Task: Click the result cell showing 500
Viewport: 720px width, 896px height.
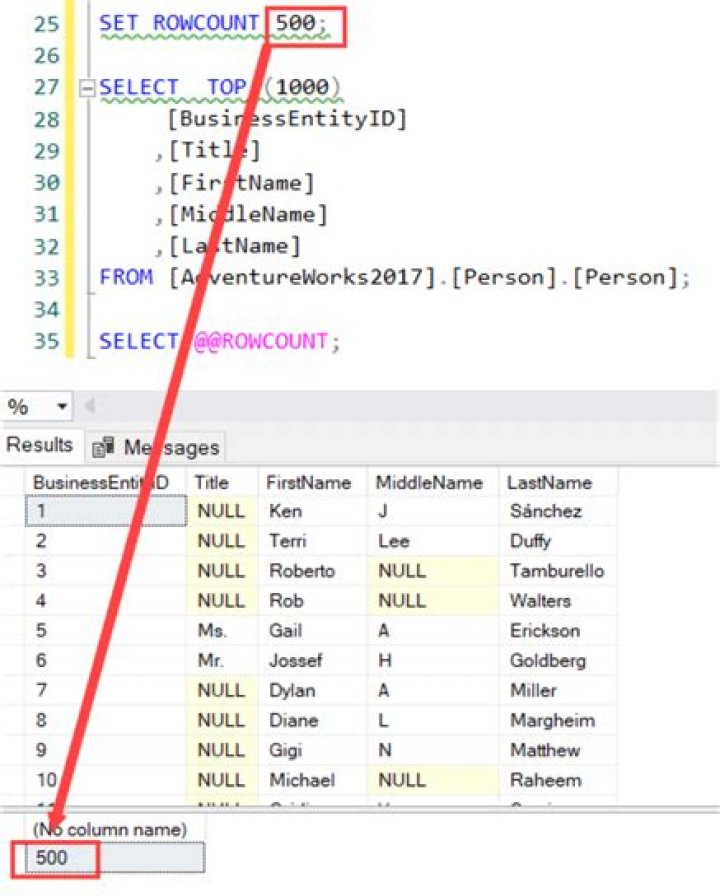Action: coord(114,857)
